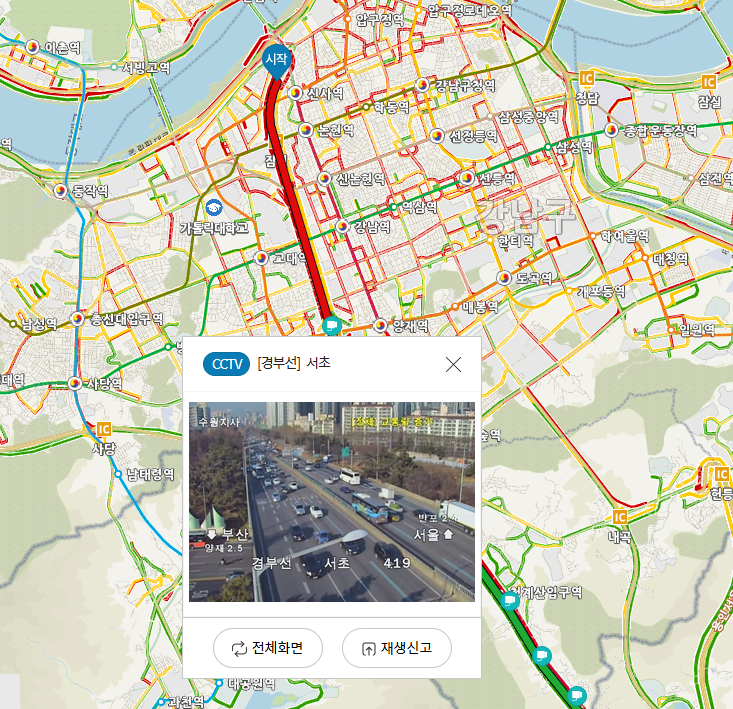The image size is (733, 709).
Task: Select the 강남역 subway station icon
Action: (343, 227)
